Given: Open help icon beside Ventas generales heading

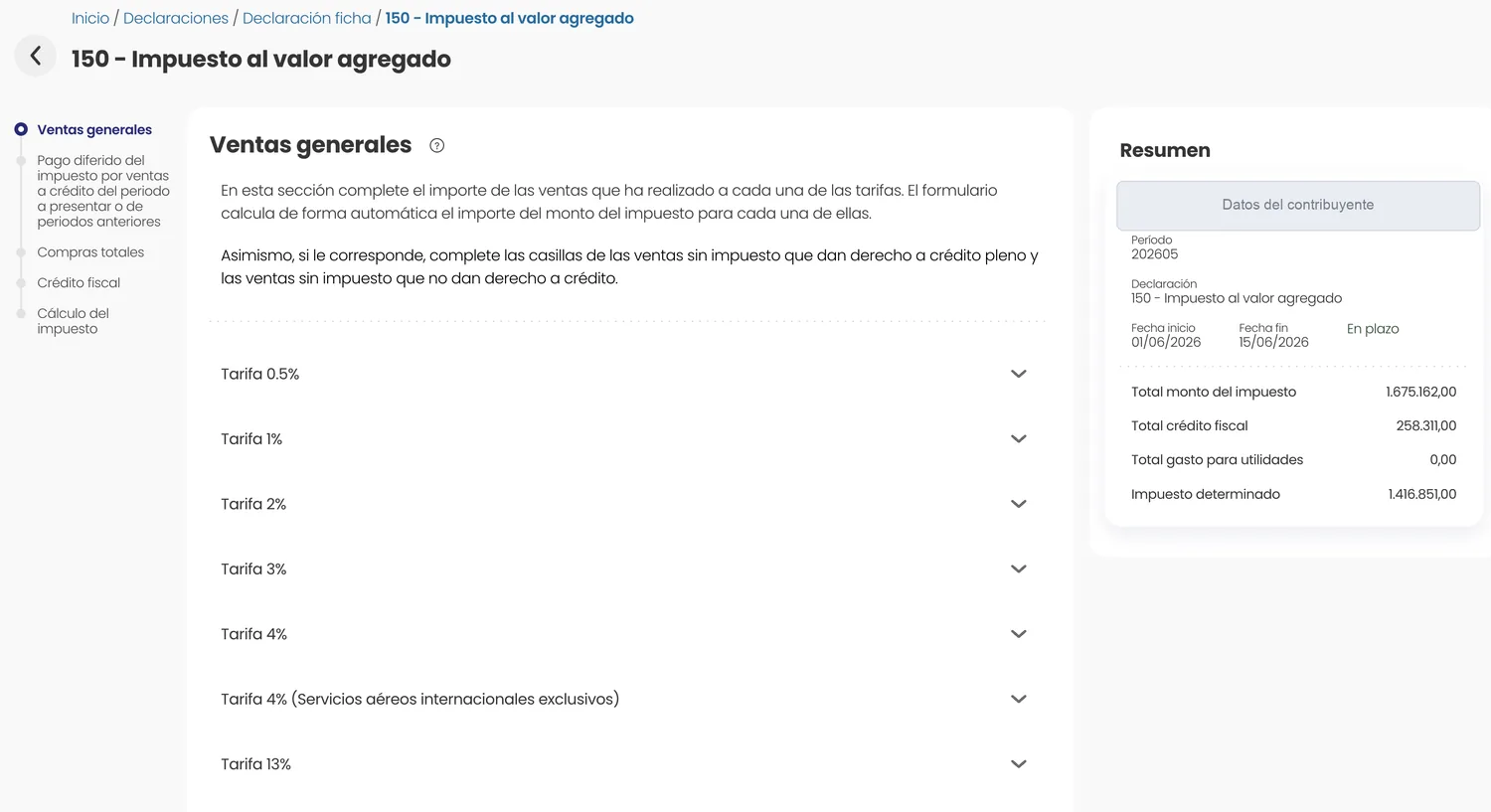Looking at the screenshot, I should [436, 145].
